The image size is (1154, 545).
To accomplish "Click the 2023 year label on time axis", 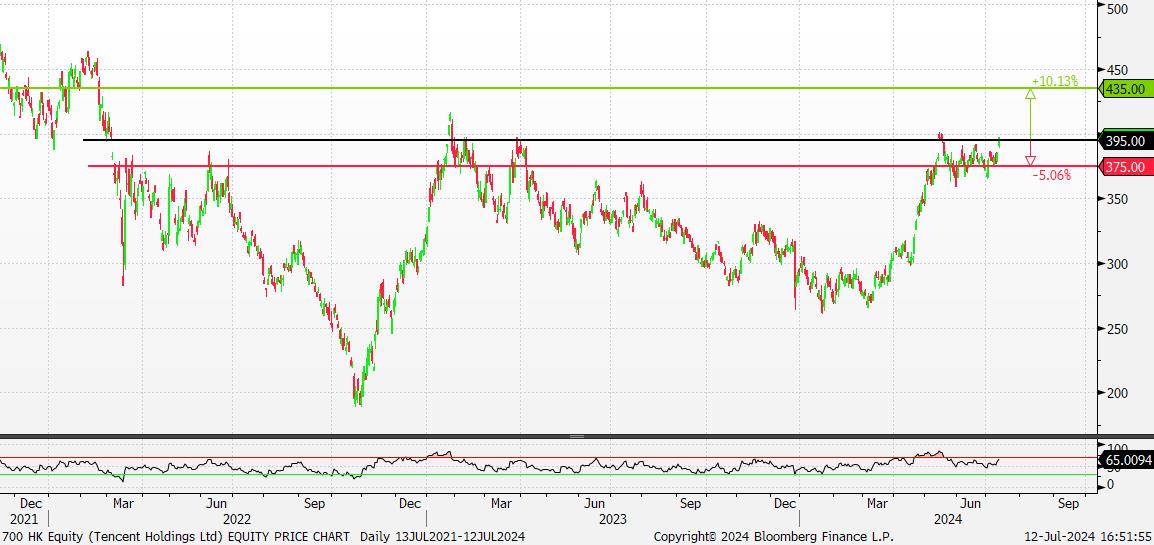I will pos(613,519).
